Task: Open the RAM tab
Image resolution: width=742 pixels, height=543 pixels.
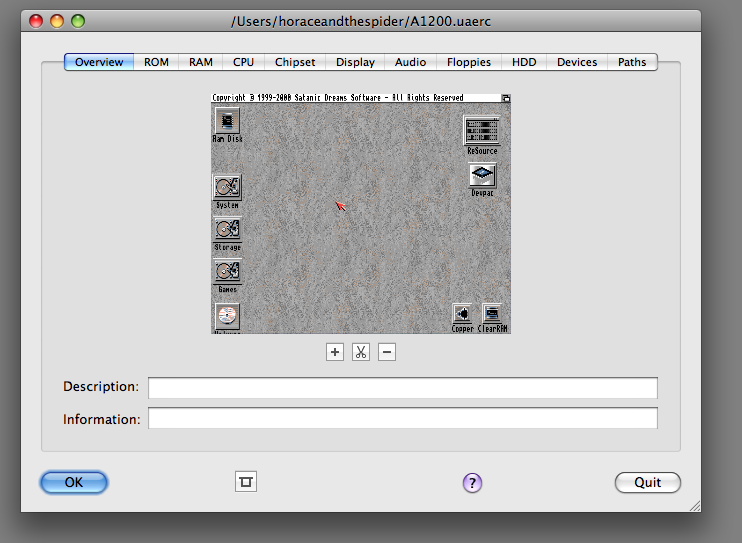Action: tap(201, 62)
